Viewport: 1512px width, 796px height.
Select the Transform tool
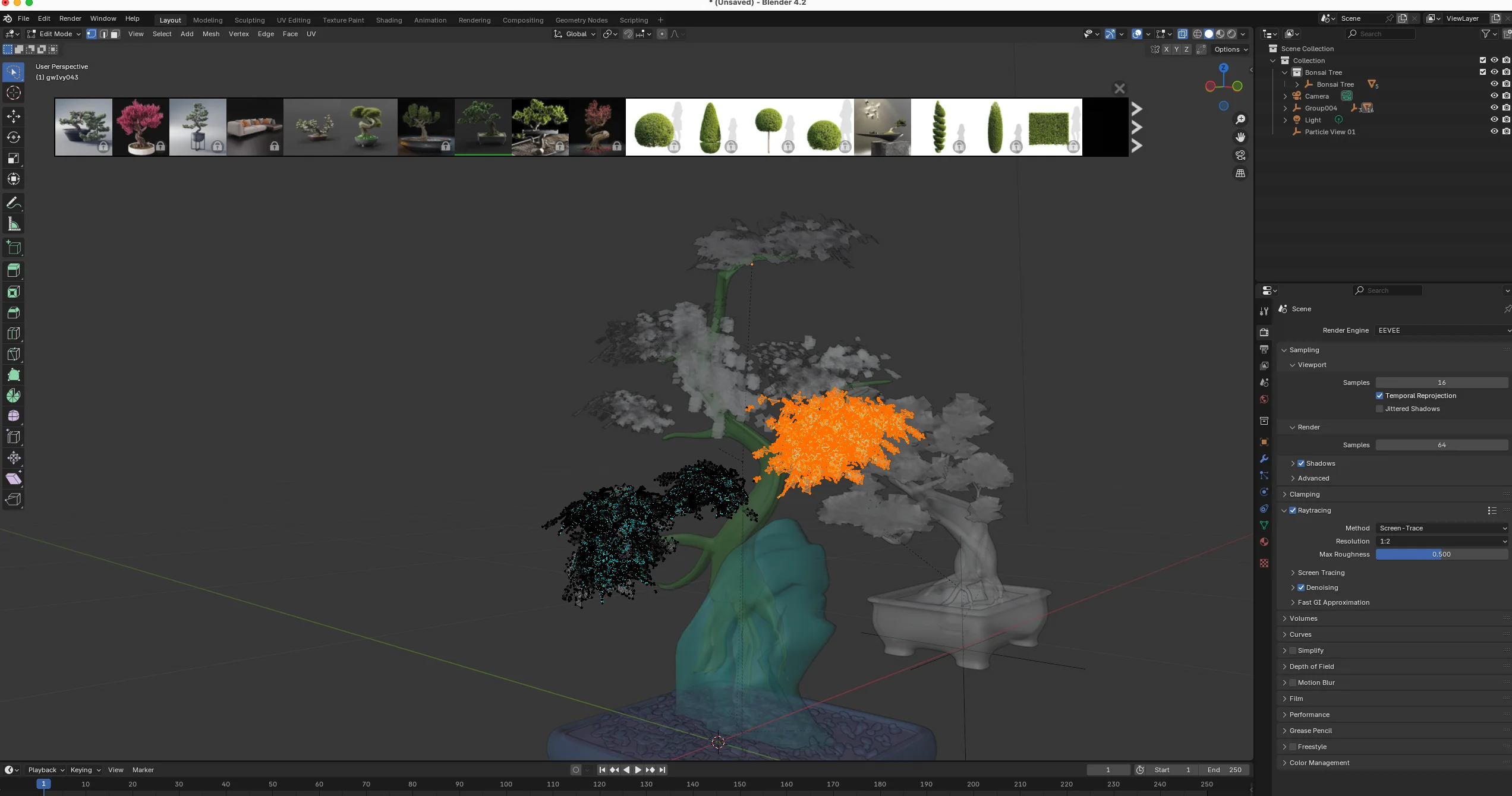(14, 179)
